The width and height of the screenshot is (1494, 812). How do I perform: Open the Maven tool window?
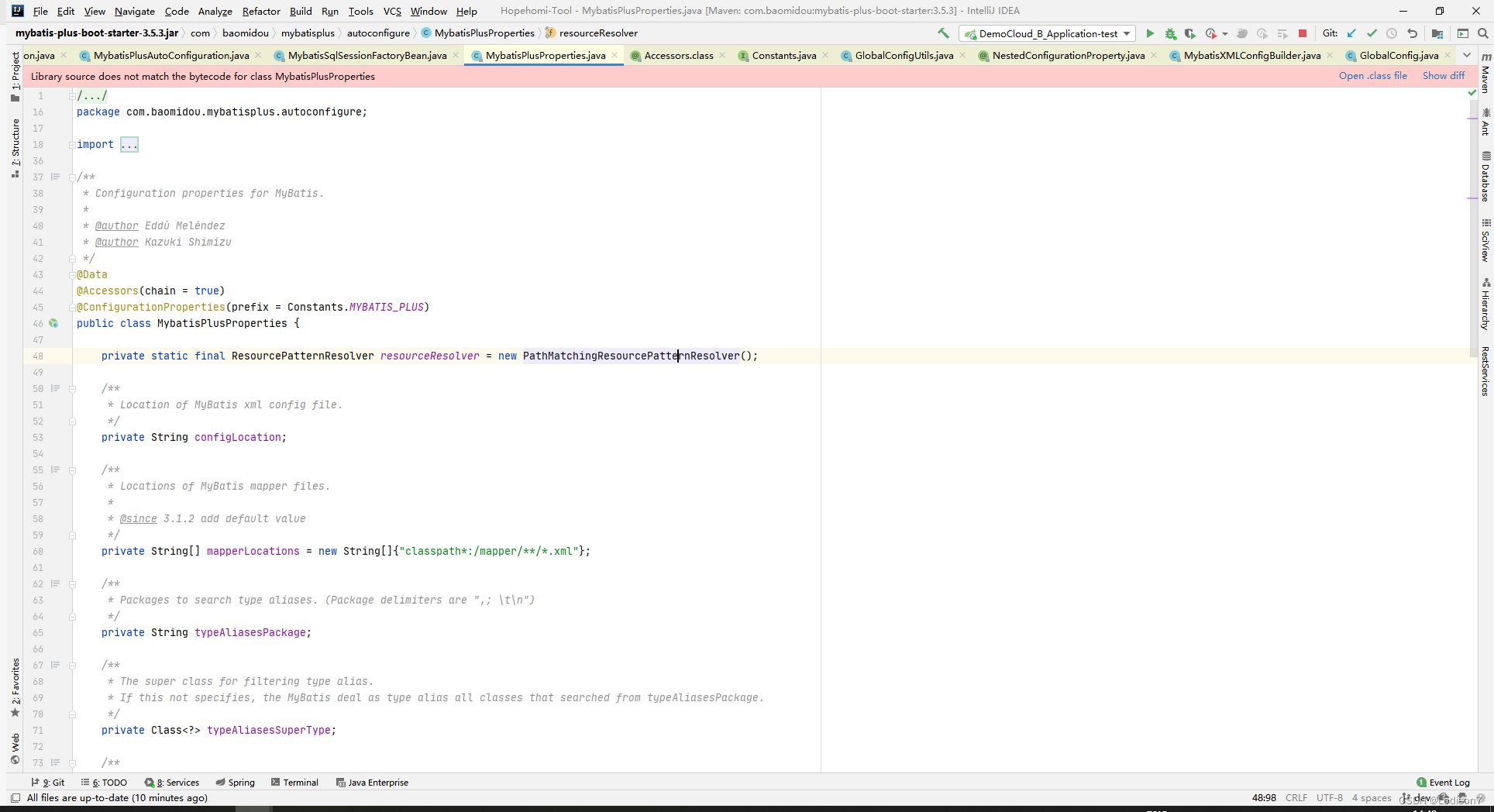click(x=1485, y=73)
